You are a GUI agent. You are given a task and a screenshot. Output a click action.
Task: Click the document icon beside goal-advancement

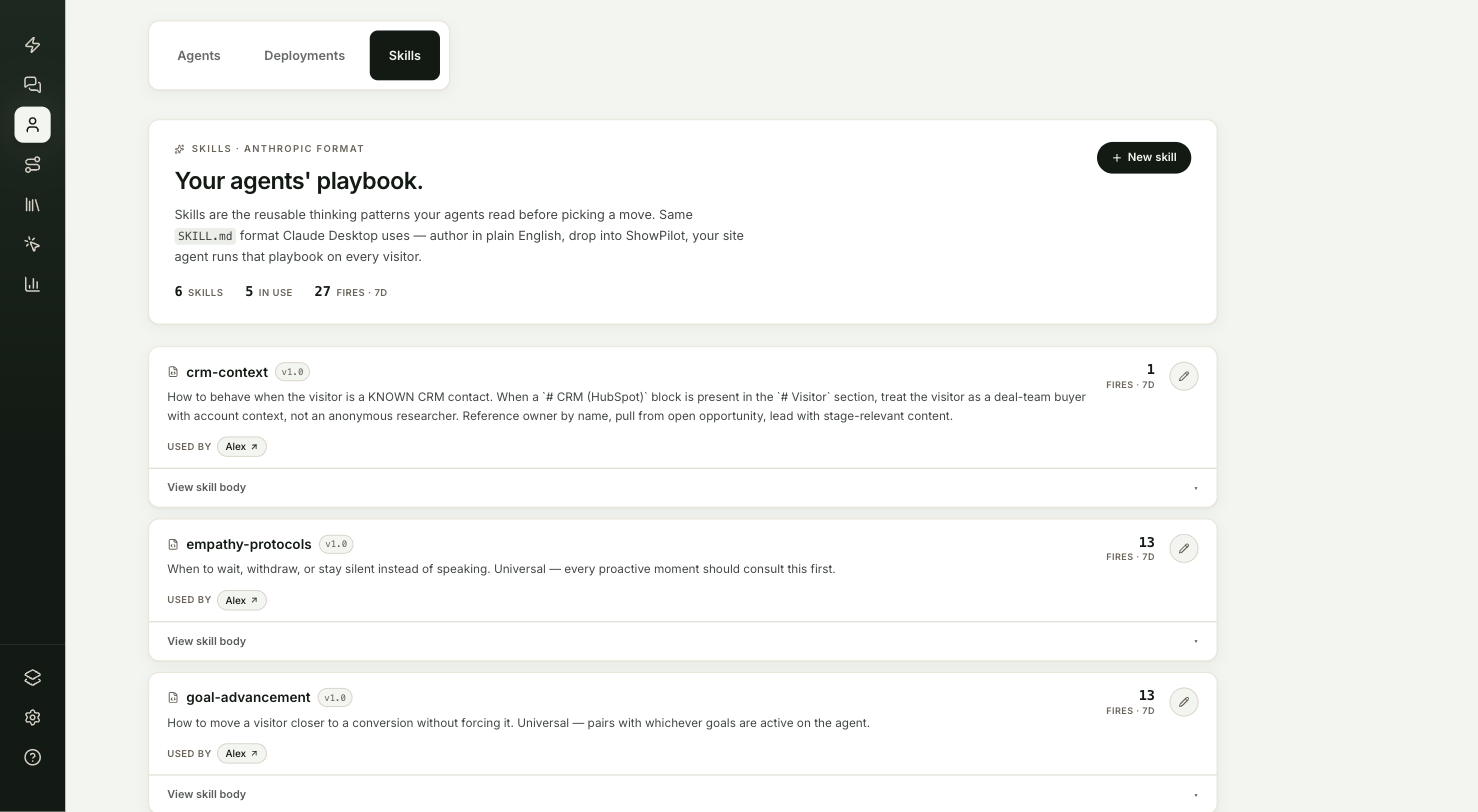[x=173, y=698]
